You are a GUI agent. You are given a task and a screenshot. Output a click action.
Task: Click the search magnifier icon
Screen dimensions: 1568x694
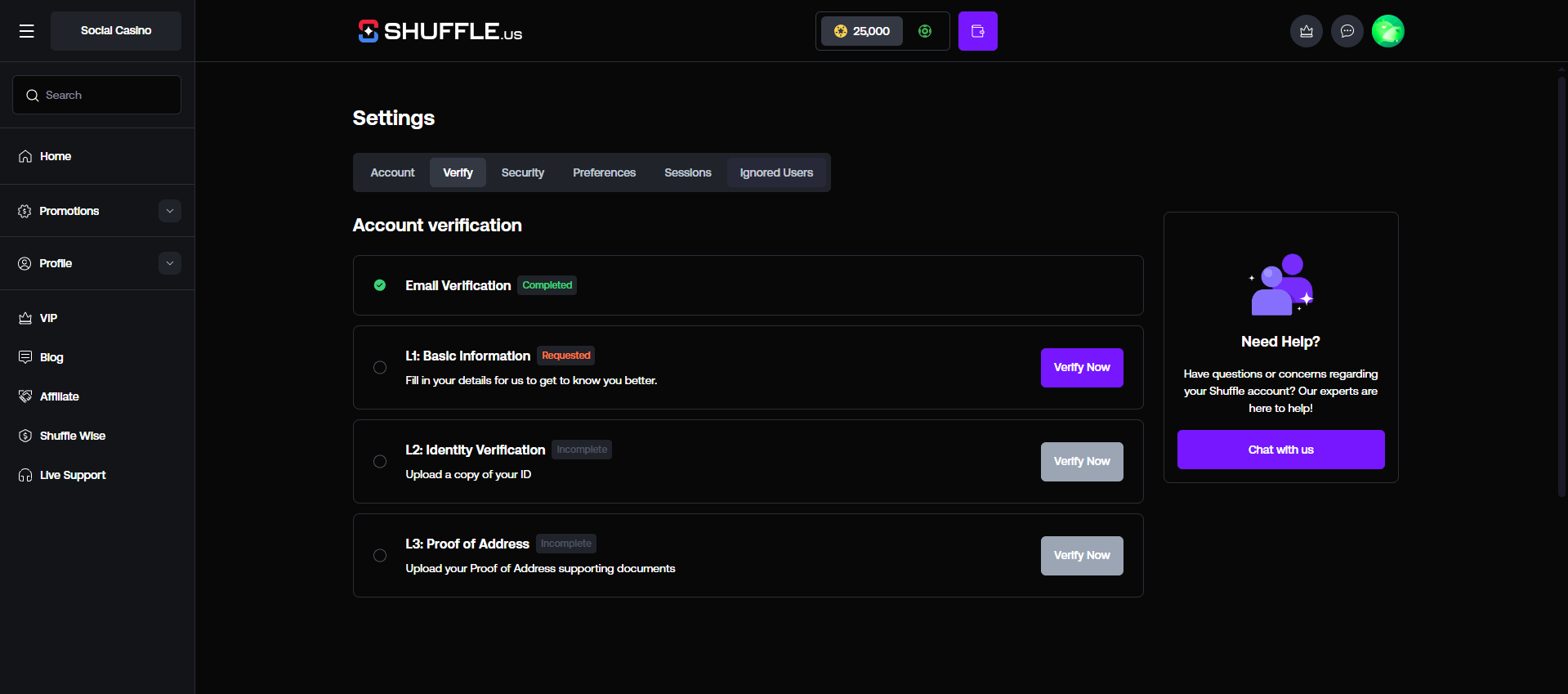tap(33, 96)
